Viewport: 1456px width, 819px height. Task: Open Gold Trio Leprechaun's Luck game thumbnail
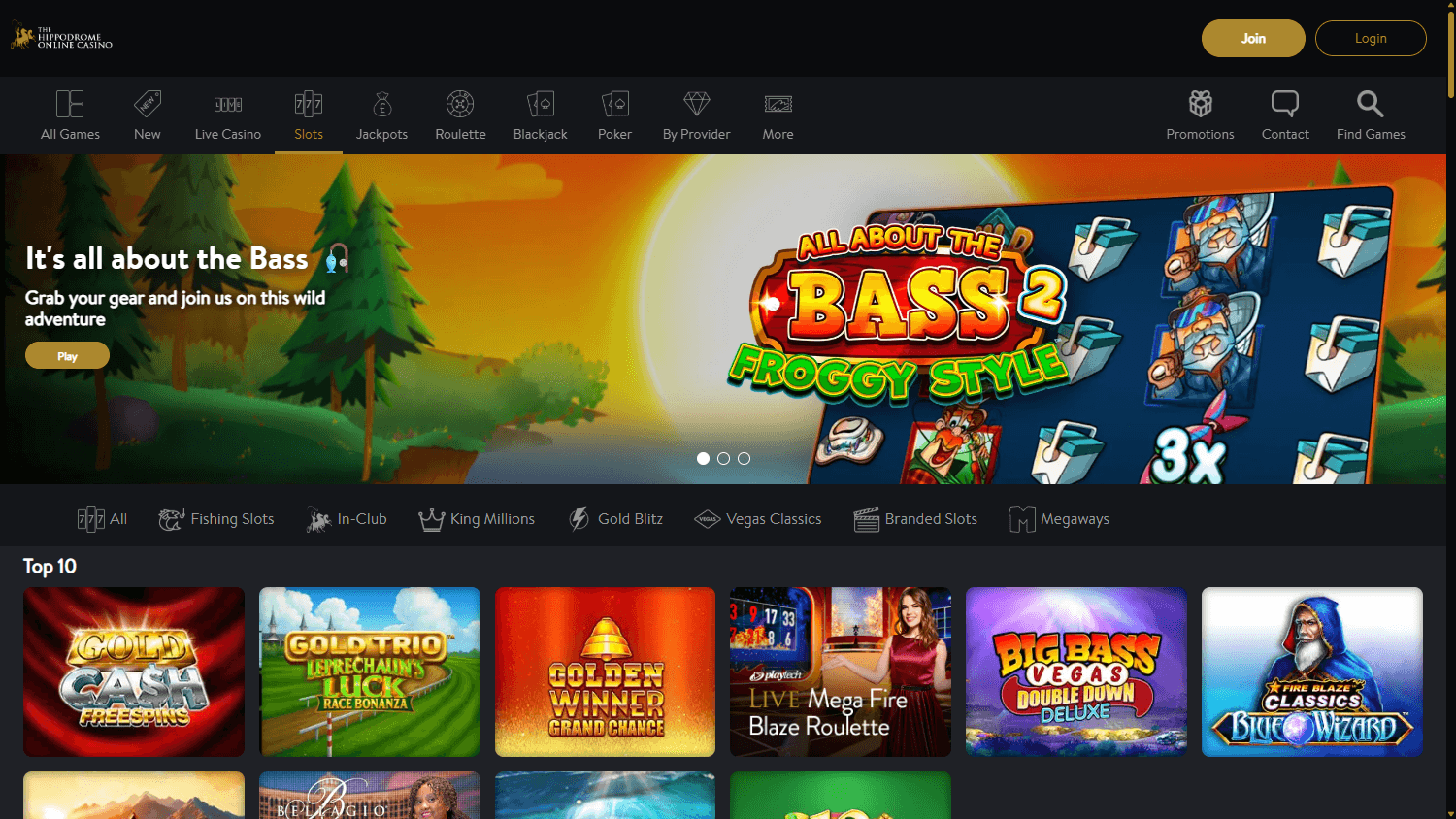click(370, 672)
